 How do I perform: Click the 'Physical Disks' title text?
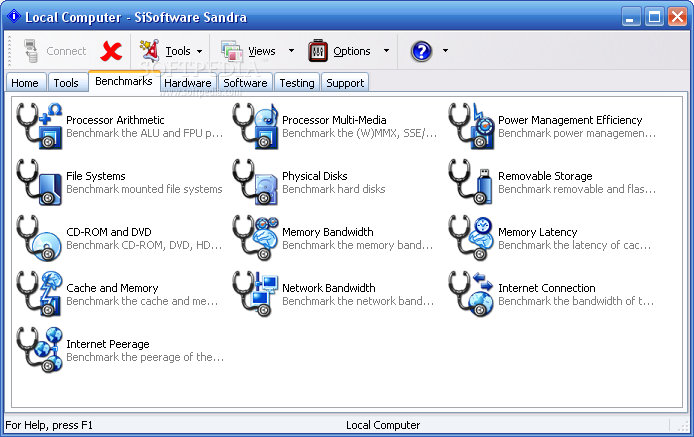[x=315, y=176]
